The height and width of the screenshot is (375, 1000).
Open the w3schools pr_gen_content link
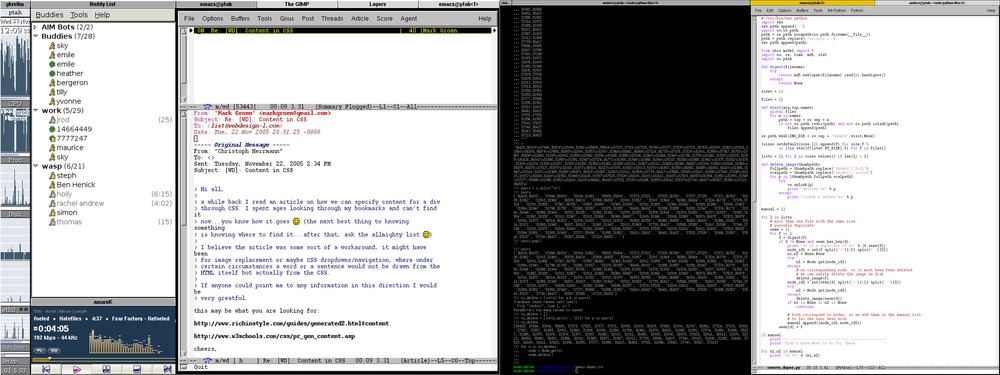tap(274, 336)
